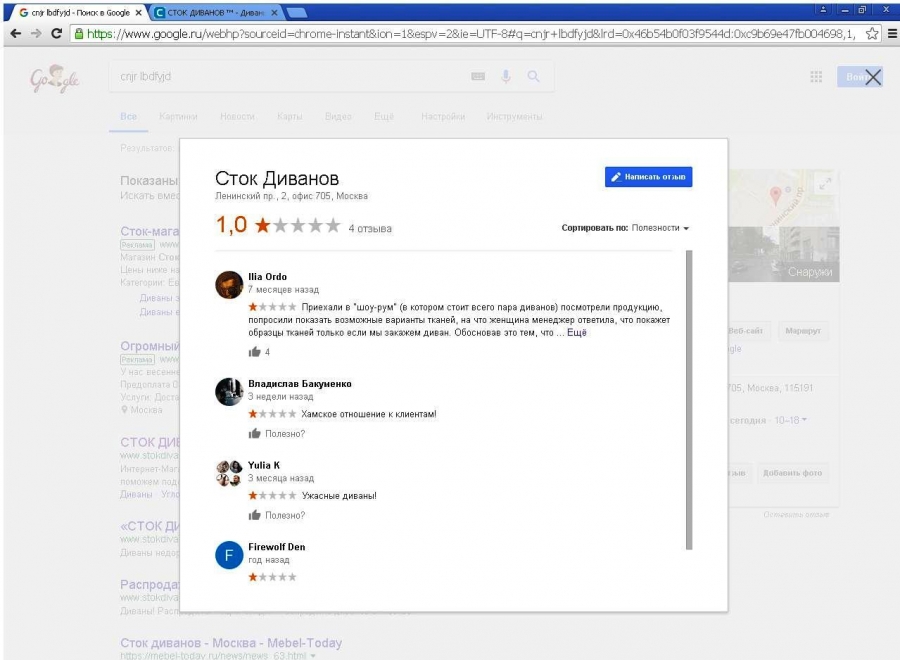Mark Yulia K's review as helpful

coord(254,515)
